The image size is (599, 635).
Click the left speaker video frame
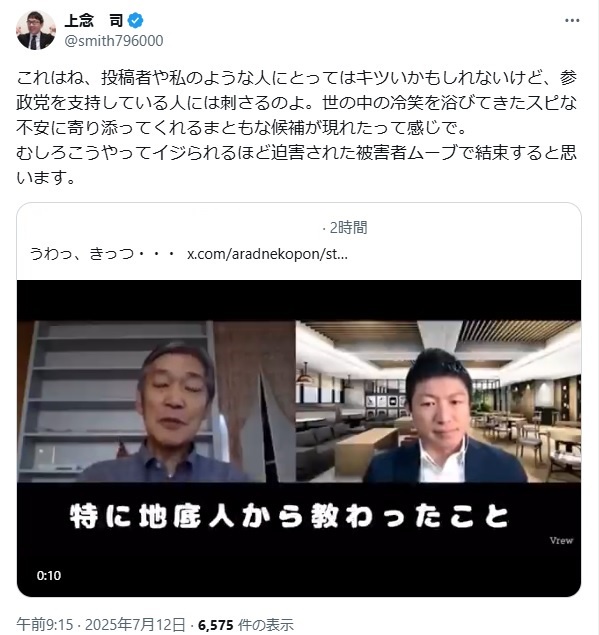pos(156,401)
